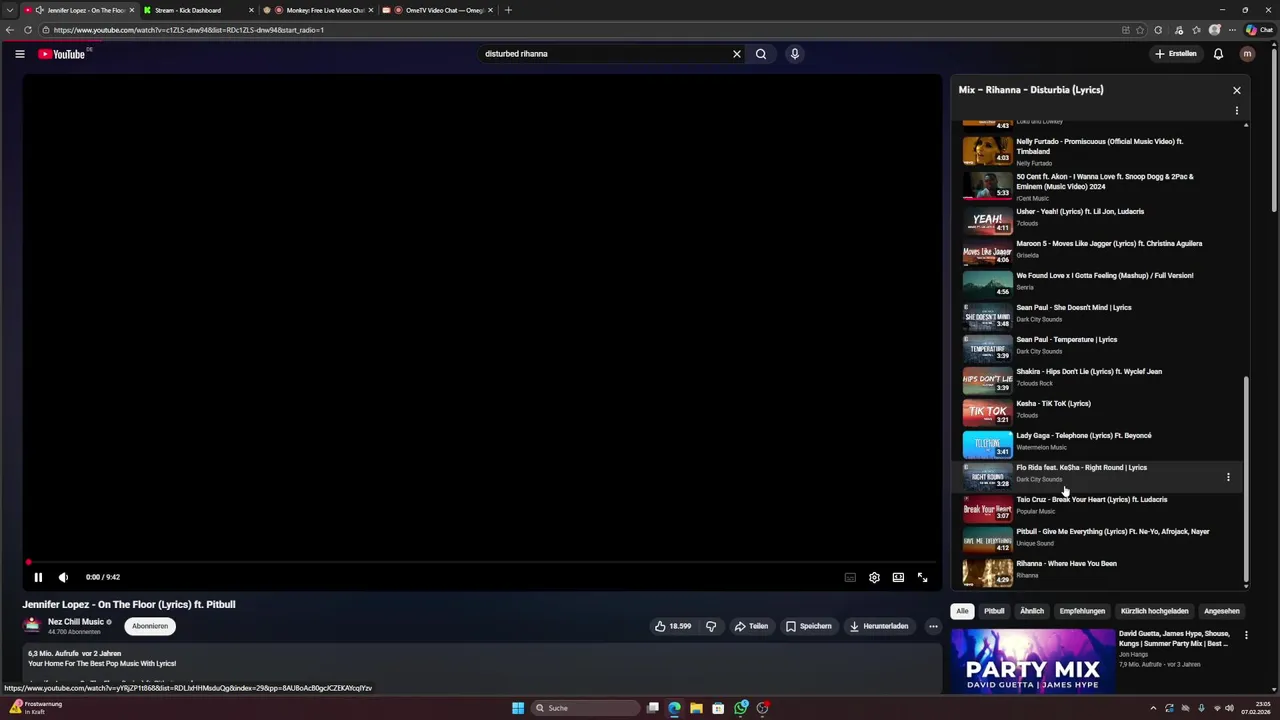Open the Party Mix video thumbnail
The width and height of the screenshot is (1280, 720).
(x=1033, y=661)
